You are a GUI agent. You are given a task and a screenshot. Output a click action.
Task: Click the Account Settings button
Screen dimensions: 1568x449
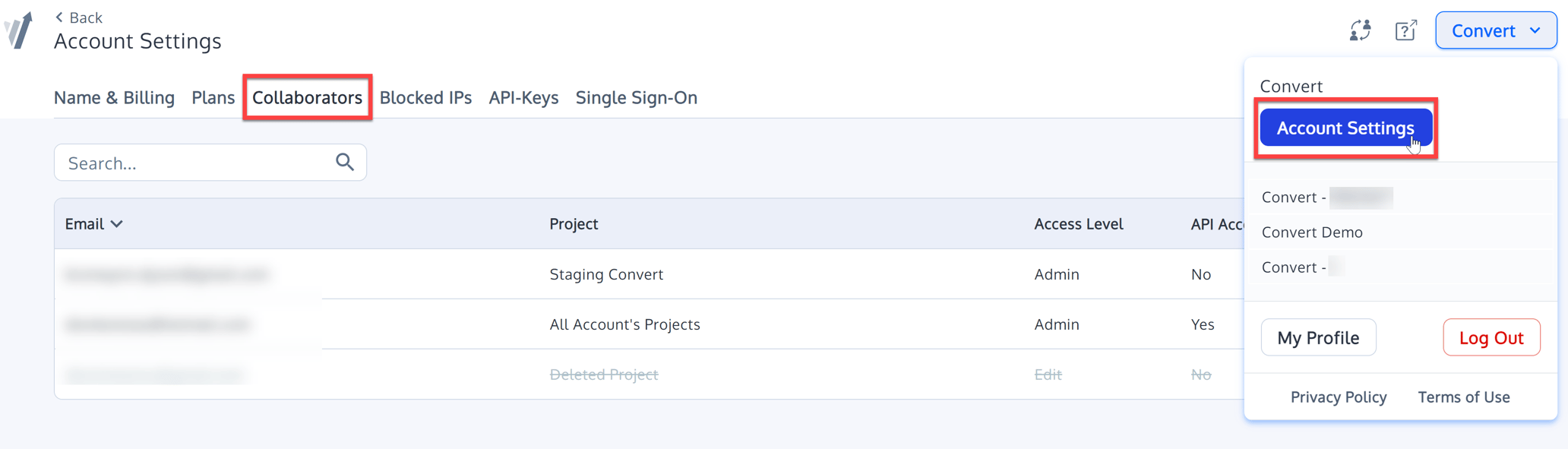(x=1345, y=128)
